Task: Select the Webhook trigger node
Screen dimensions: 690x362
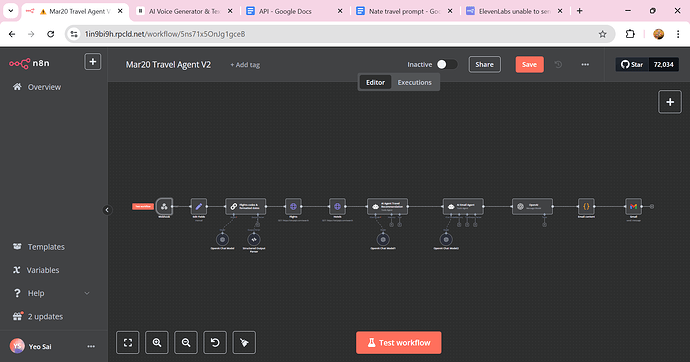Action: click(x=164, y=206)
